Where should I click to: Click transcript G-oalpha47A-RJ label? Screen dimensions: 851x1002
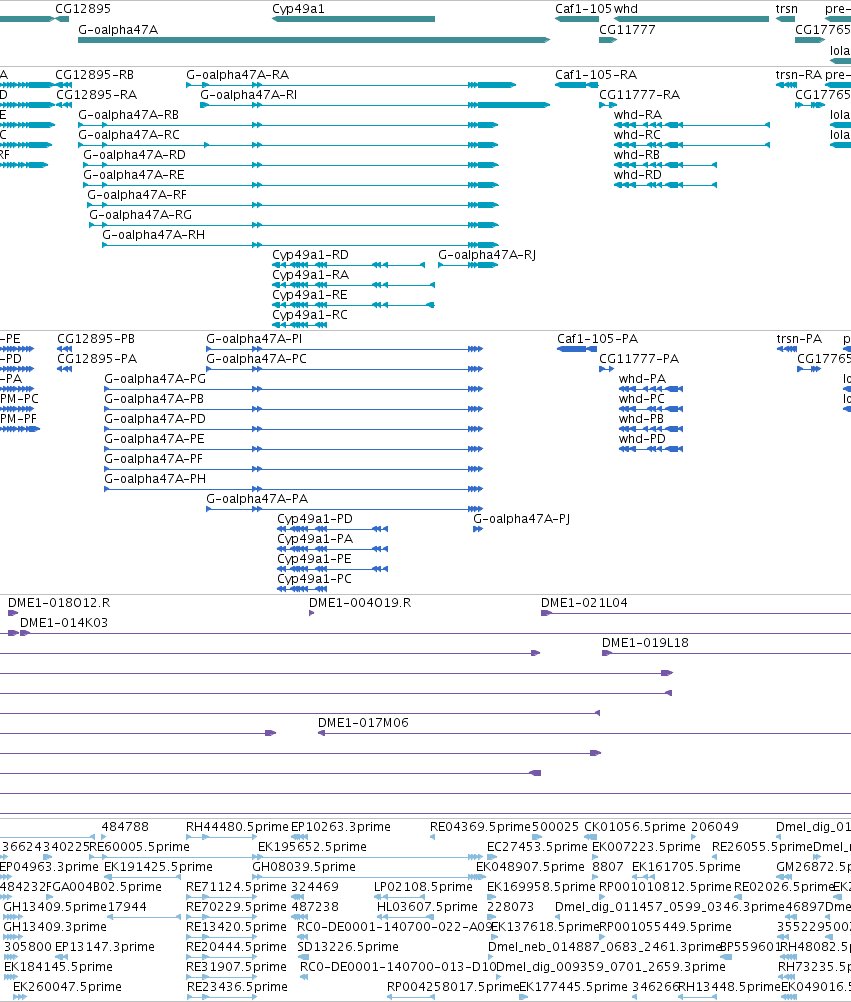coord(487,255)
